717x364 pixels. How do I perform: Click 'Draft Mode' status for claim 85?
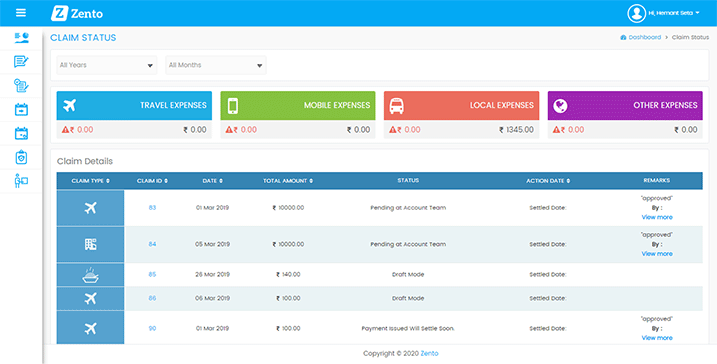pyautogui.click(x=408, y=274)
